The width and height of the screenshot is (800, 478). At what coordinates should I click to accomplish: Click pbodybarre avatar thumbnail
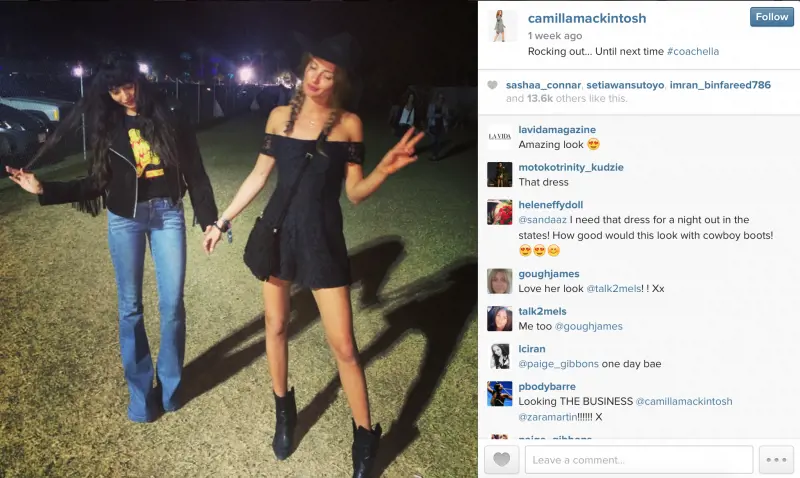coord(499,394)
